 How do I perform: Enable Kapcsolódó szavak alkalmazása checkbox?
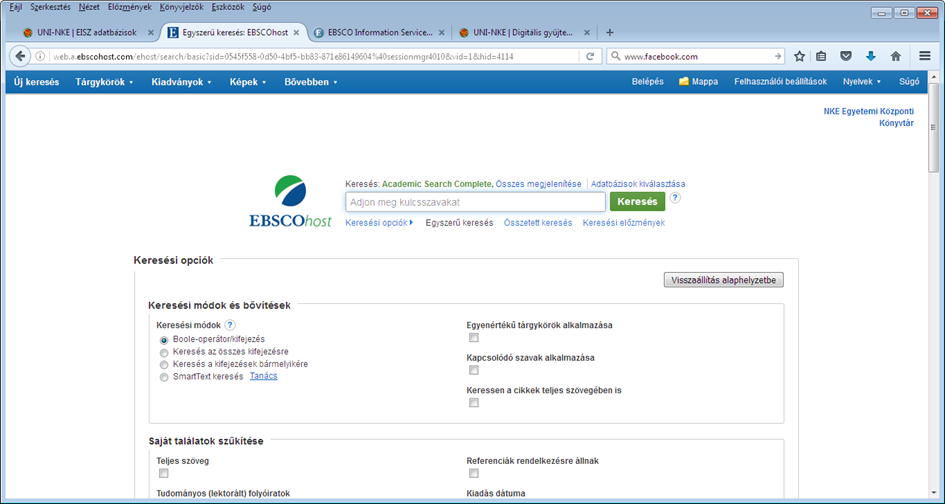click(x=474, y=370)
